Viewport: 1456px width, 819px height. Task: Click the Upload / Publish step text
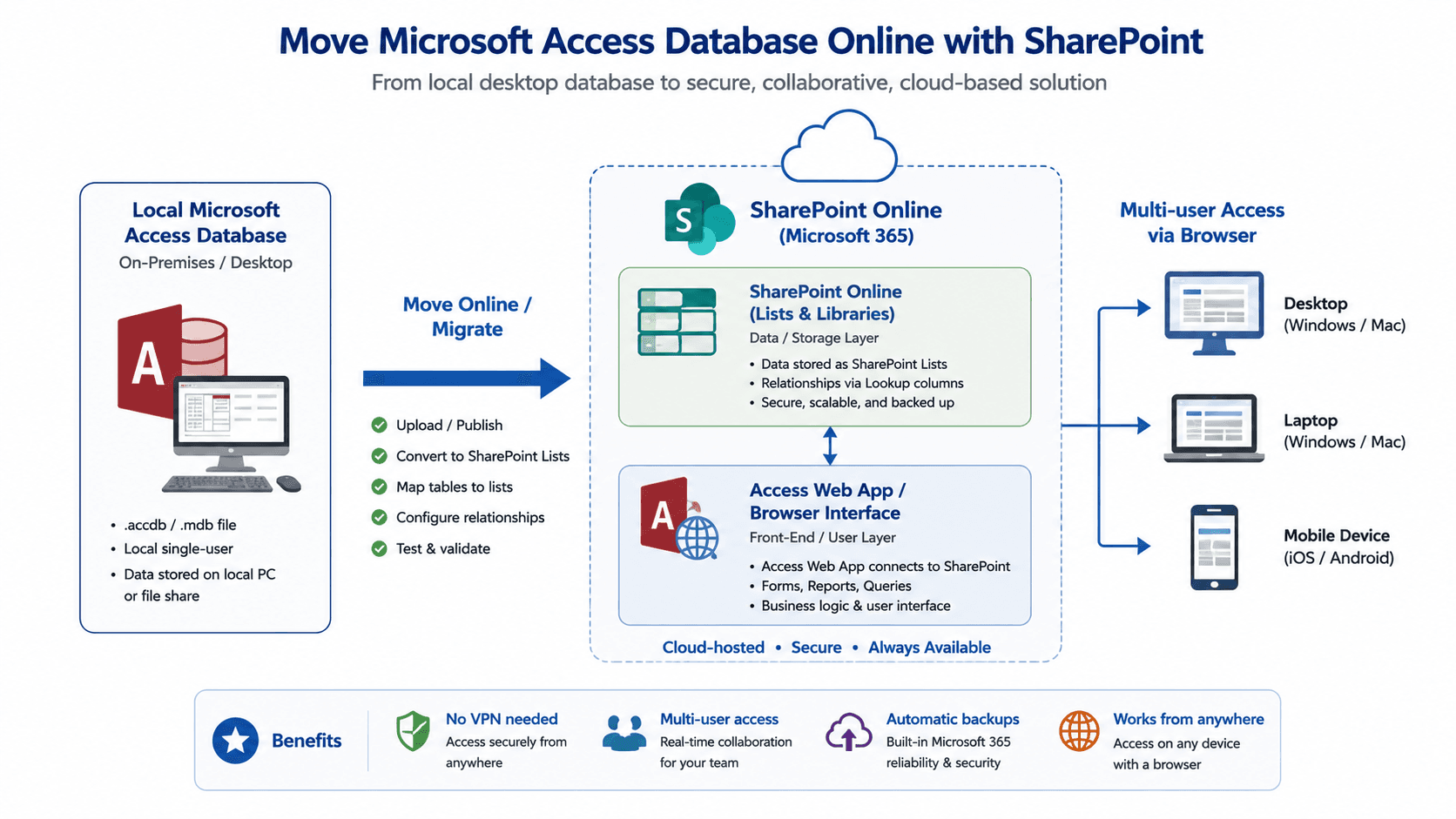(x=449, y=425)
